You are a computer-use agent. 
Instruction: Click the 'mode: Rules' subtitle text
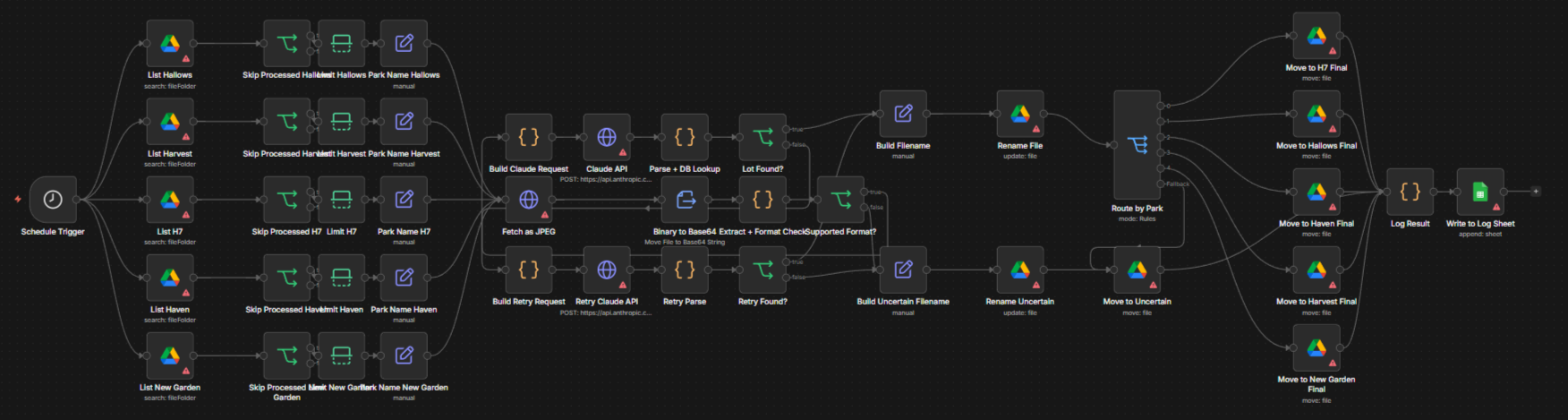(x=1137, y=219)
